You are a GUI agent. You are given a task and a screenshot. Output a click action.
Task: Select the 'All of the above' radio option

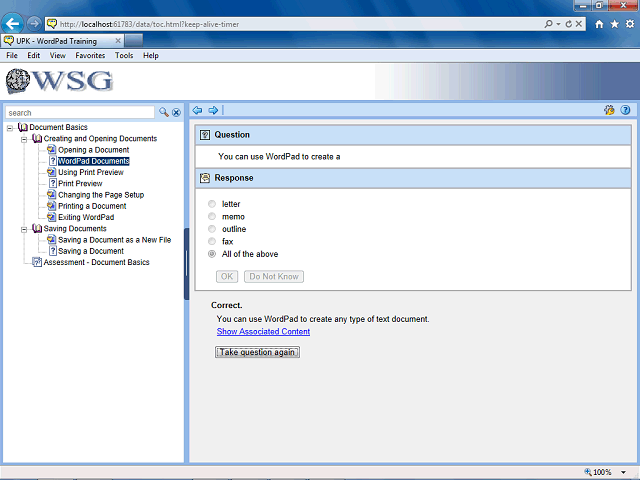(212, 254)
